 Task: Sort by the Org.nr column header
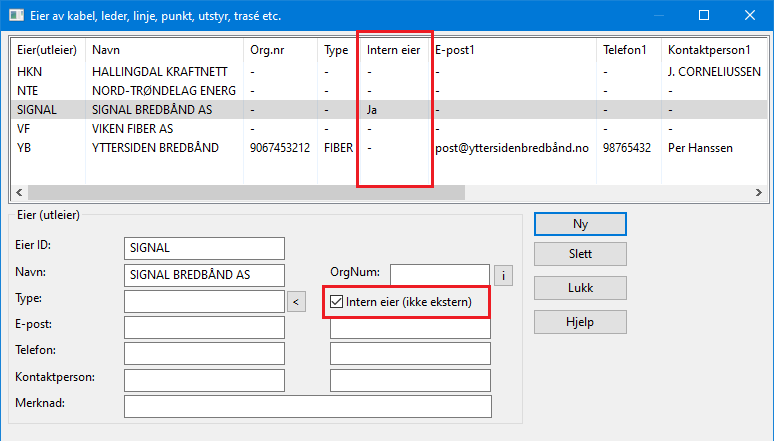(281, 50)
